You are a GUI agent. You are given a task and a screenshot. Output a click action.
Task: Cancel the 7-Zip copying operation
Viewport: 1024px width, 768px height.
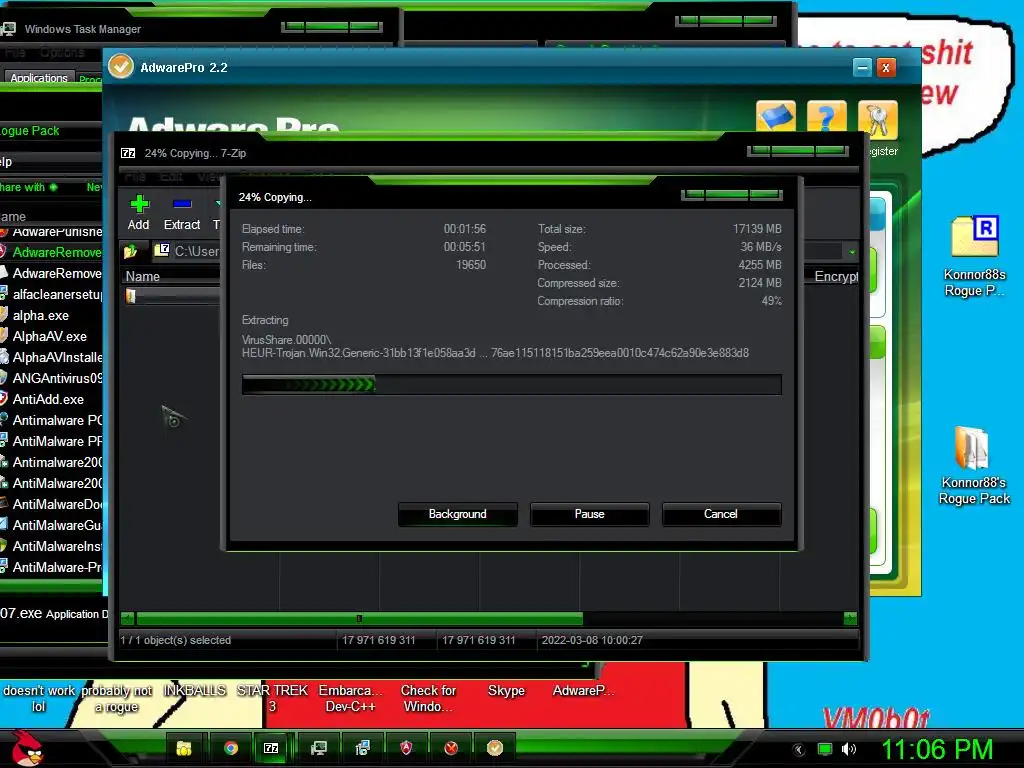pyautogui.click(x=721, y=514)
